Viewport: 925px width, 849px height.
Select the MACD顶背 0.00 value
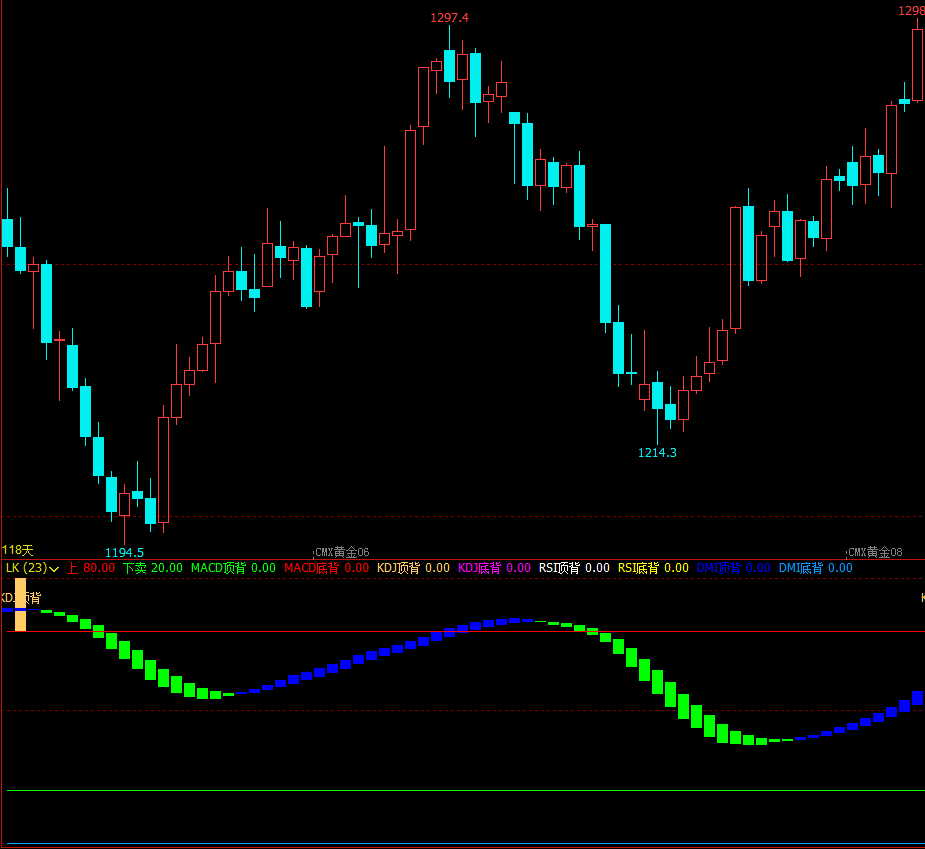click(x=233, y=568)
